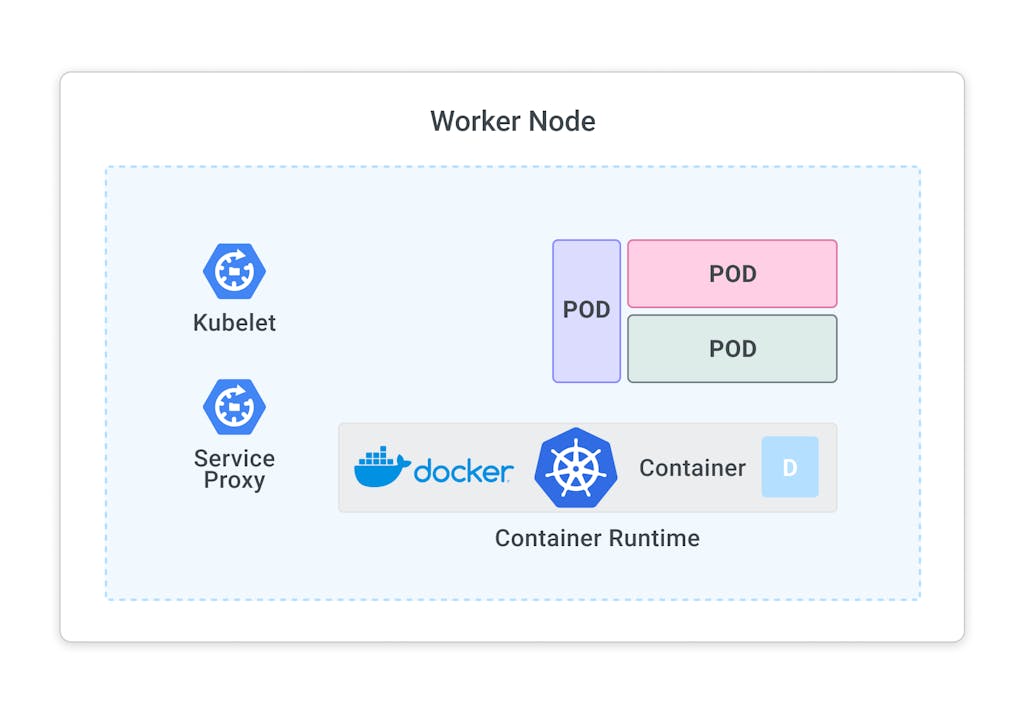
Task: Click the Kubelet hexagon icon
Action: pyautogui.click(x=234, y=271)
